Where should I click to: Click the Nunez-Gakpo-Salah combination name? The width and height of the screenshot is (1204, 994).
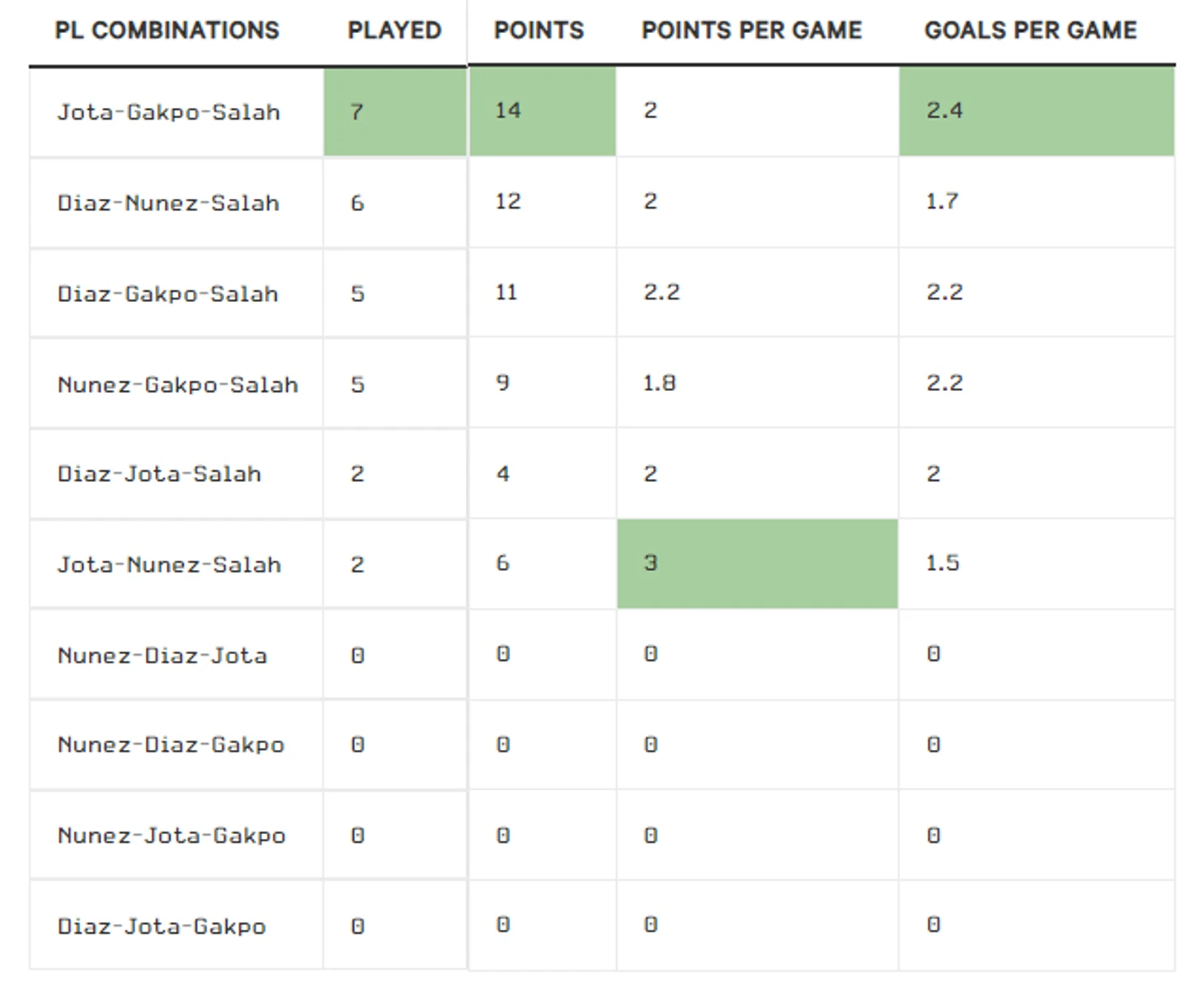pyautogui.click(x=177, y=384)
